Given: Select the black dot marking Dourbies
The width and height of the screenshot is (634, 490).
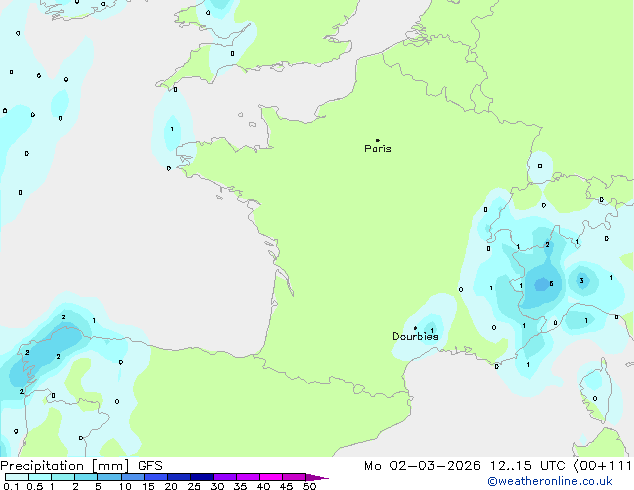Looking at the screenshot, I should (x=415, y=328).
